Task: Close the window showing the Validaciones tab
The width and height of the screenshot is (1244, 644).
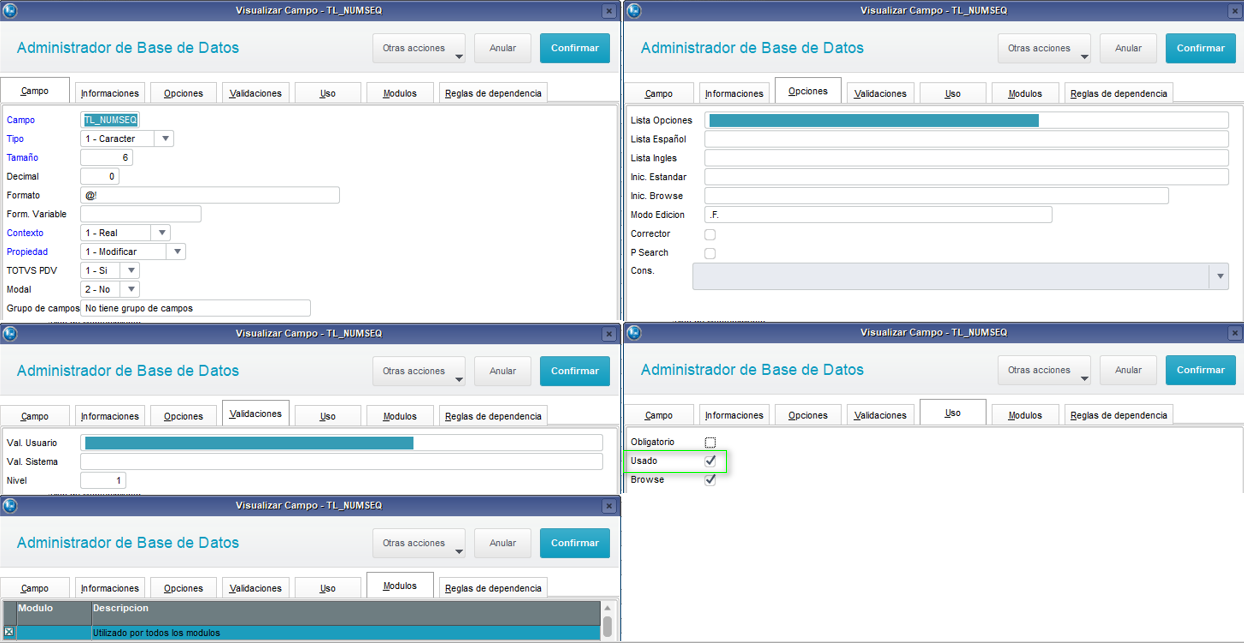Action: pos(609,333)
